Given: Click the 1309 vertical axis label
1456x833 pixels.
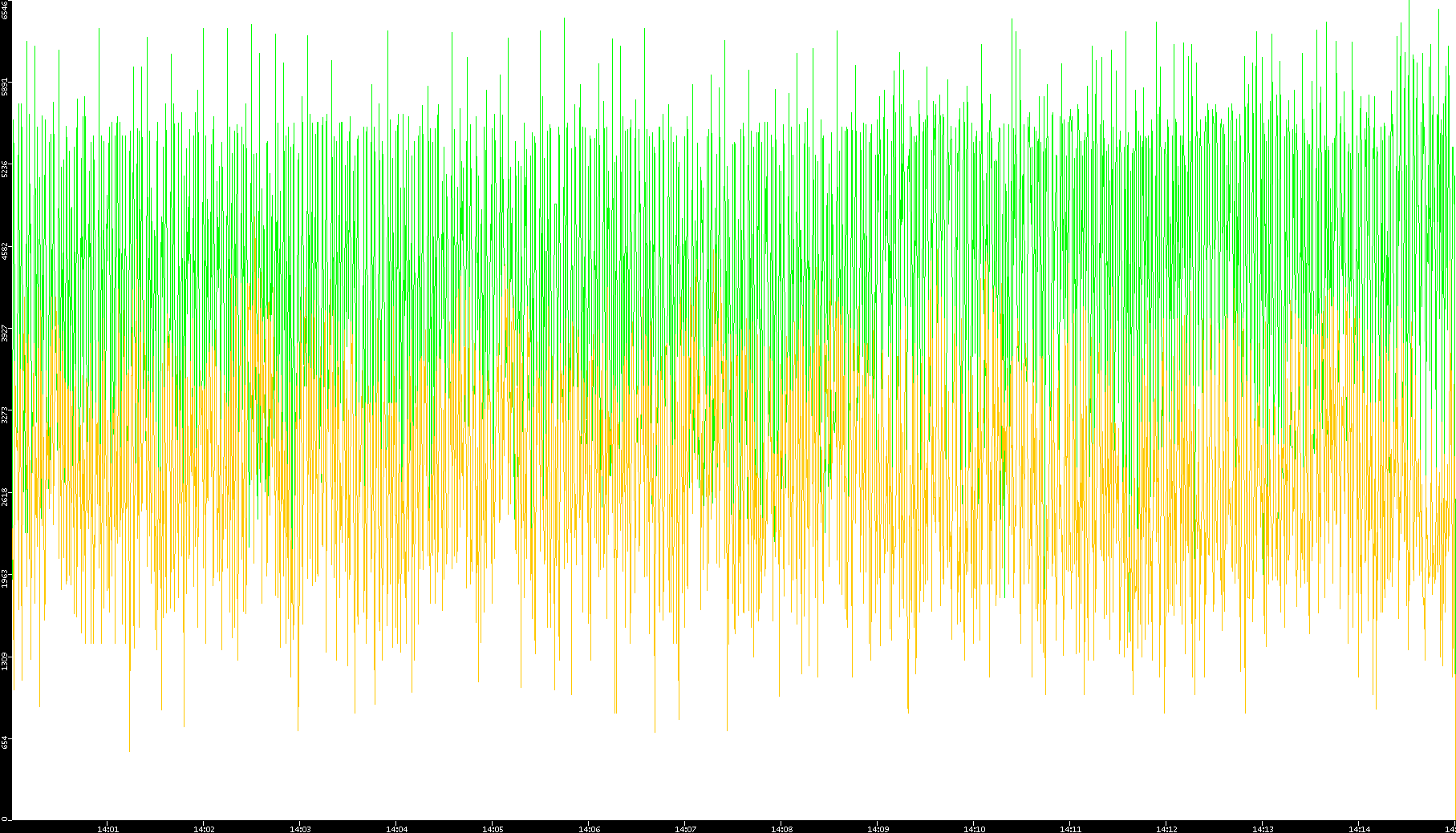Looking at the screenshot, I should pos(6,661).
